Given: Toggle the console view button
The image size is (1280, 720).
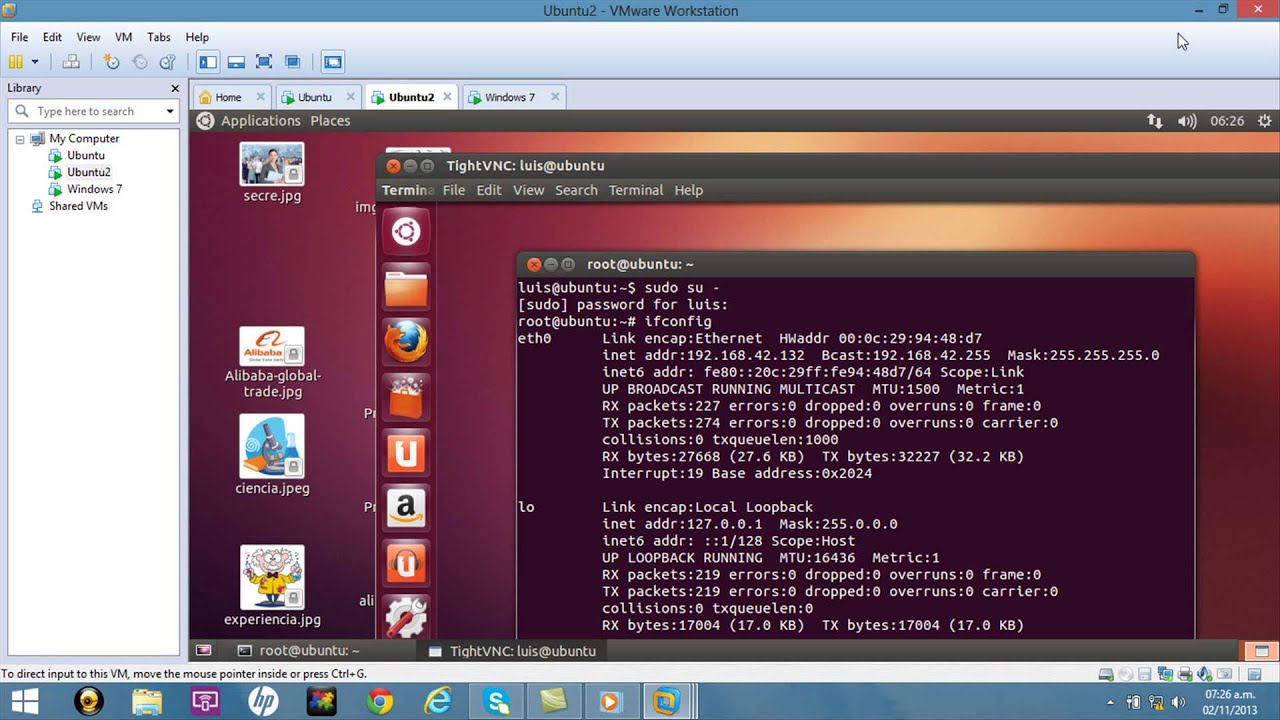Looking at the screenshot, I should (x=333, y=62).
